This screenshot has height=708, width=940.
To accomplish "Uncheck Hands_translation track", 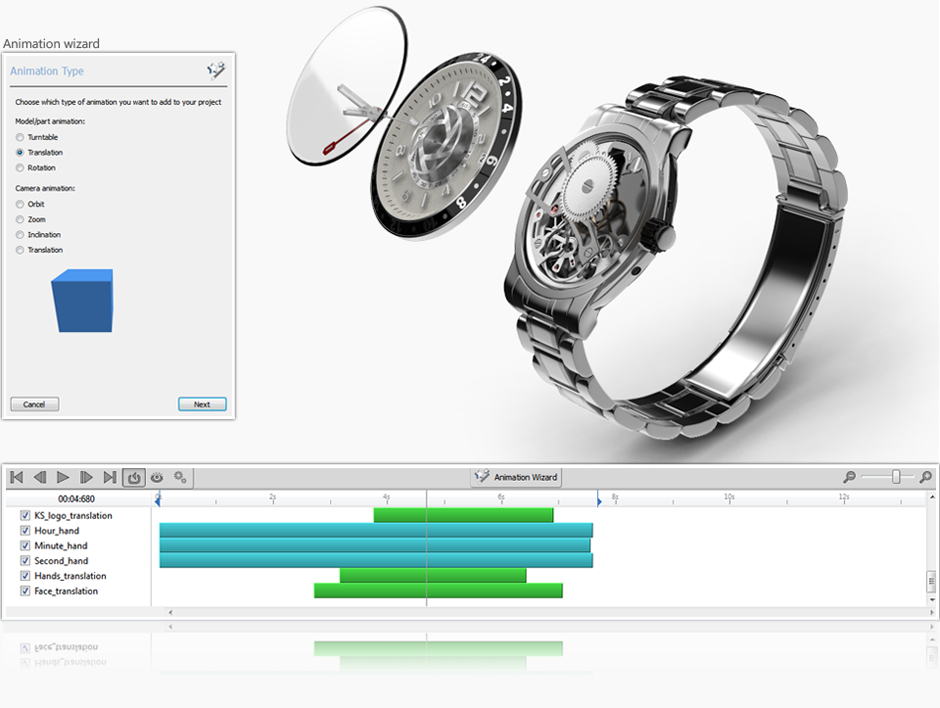I will [25, 576].
